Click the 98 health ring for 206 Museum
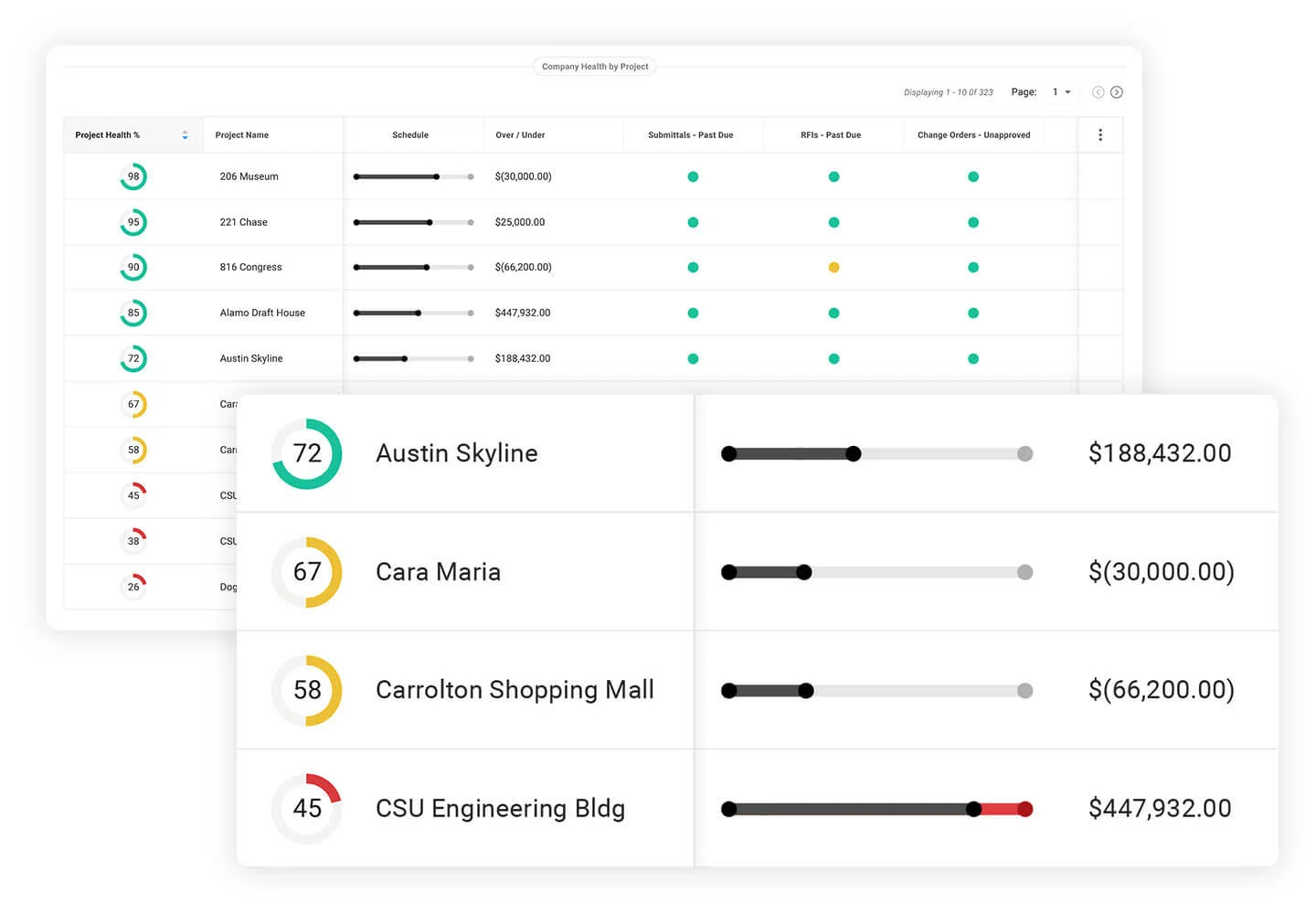Image resolution: width=1316 pixels, height=914 pixels. tap(133, 176)
